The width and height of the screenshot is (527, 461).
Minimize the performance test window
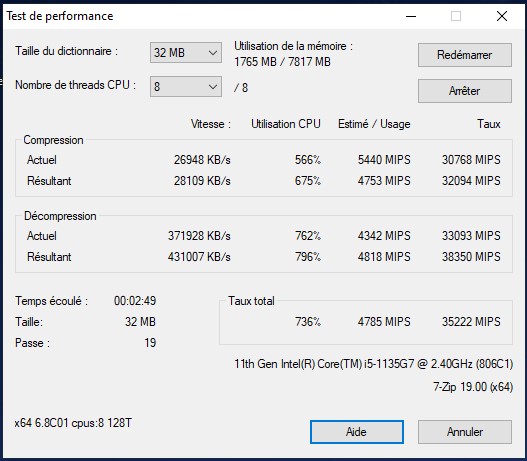411,16
